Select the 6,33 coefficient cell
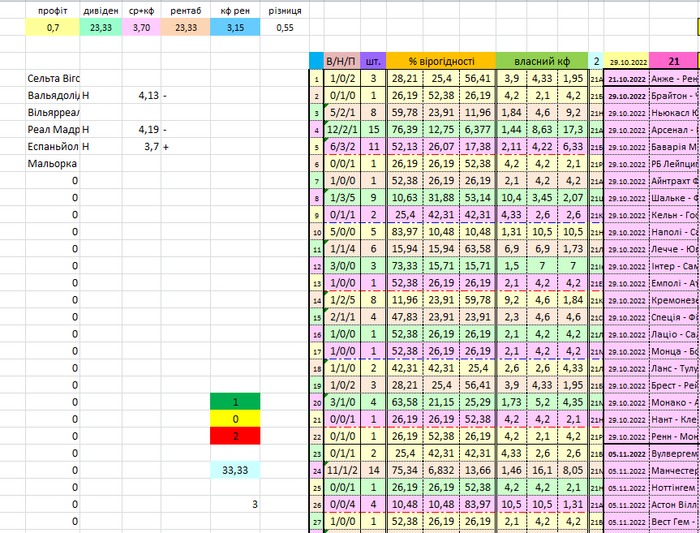 tap(573, 146)
